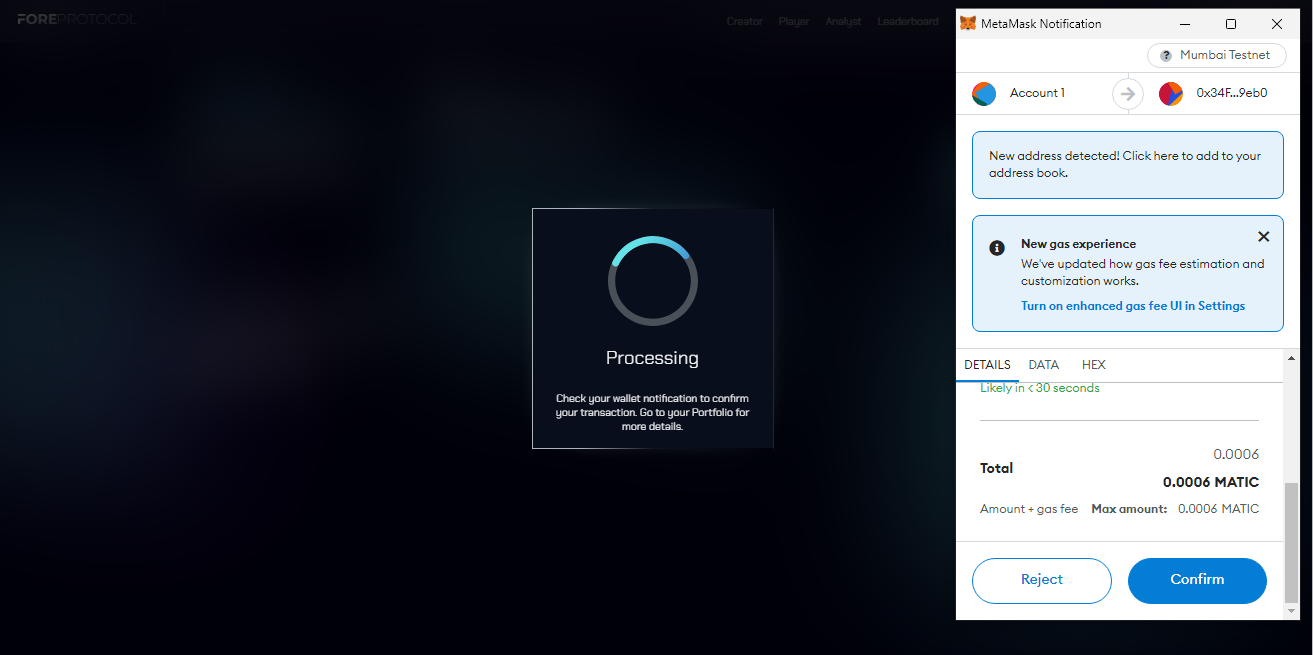Open the Leaderboard menu item

(x=908, y=21)
